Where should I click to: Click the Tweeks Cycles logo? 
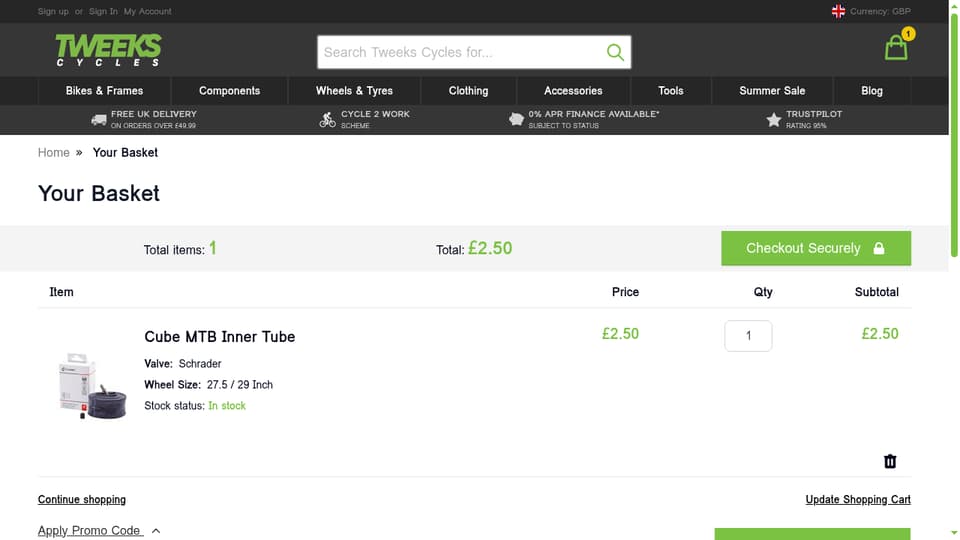[108, 50]
